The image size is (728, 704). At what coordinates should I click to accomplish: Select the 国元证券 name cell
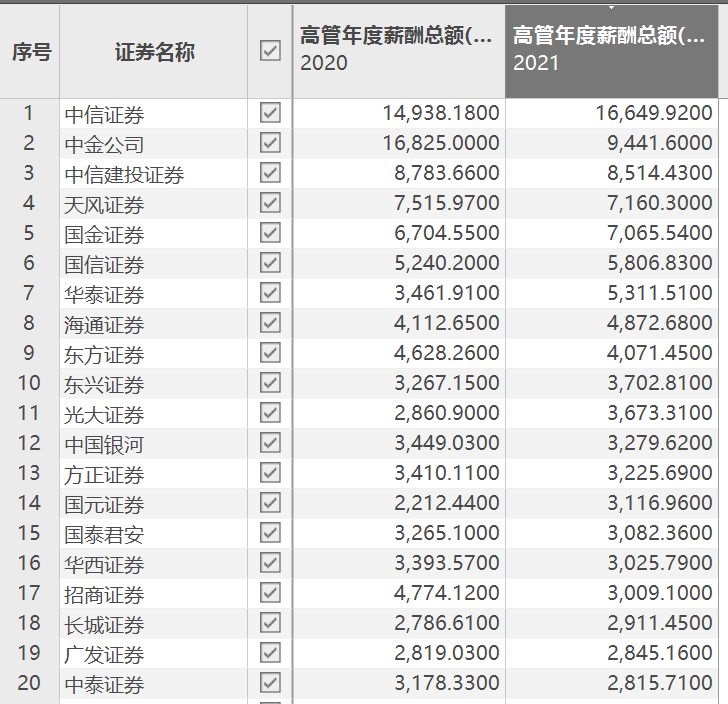(153, 503)
